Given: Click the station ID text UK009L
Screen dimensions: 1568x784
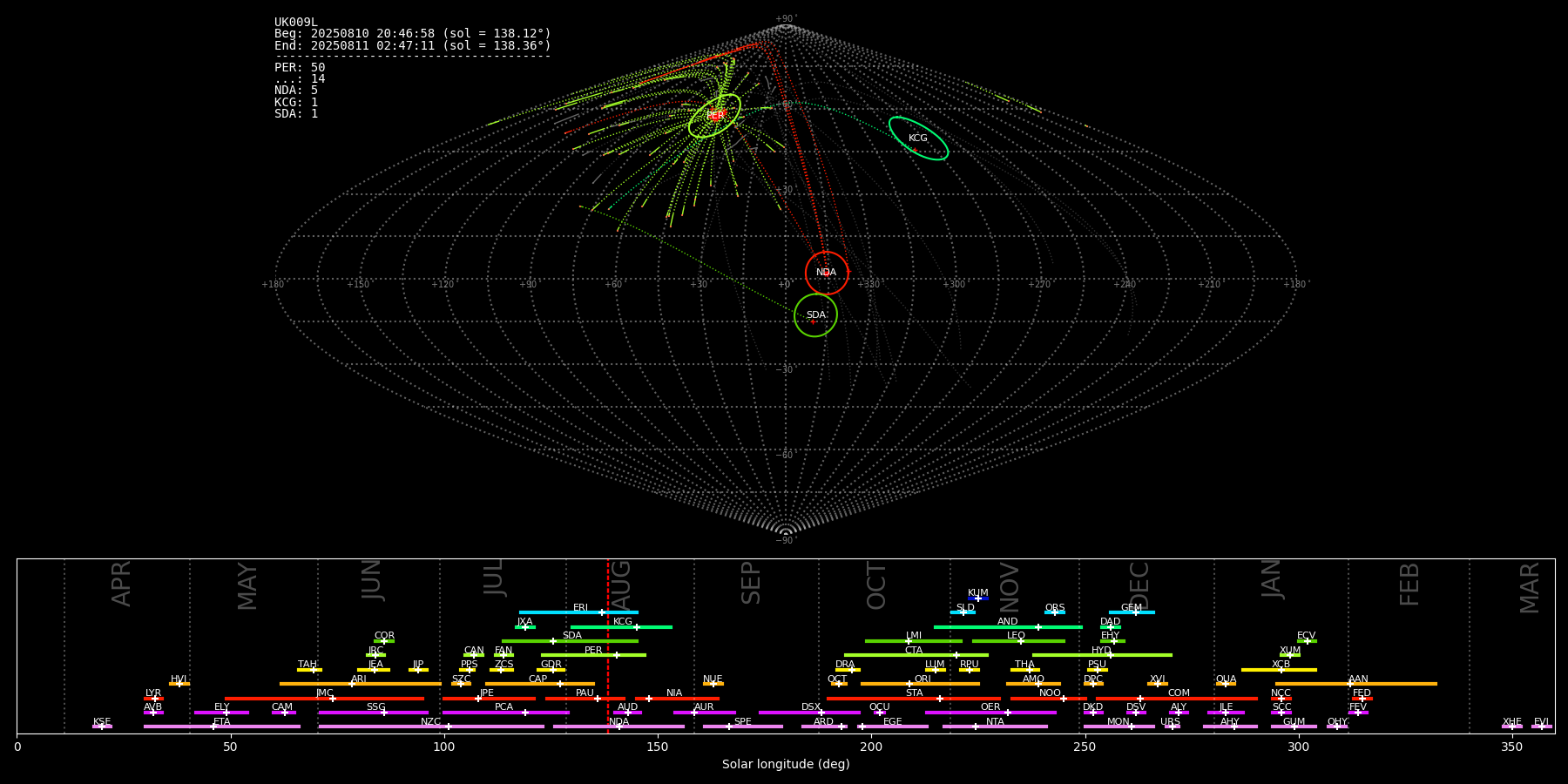Looking at the screenshot, I should click(x=296, y=23).
